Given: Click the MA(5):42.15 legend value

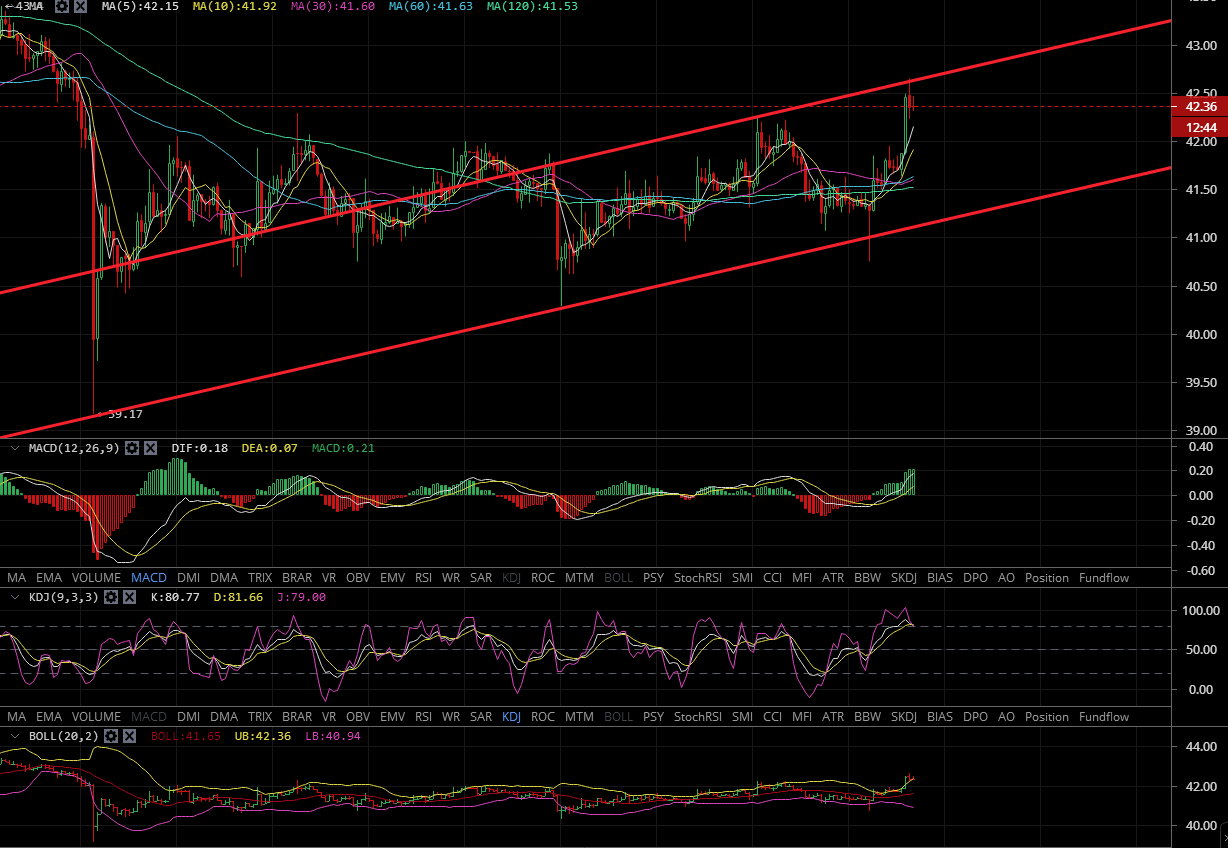Looking at the screenshot, I should pyautogui.click(x=140, y=6).
